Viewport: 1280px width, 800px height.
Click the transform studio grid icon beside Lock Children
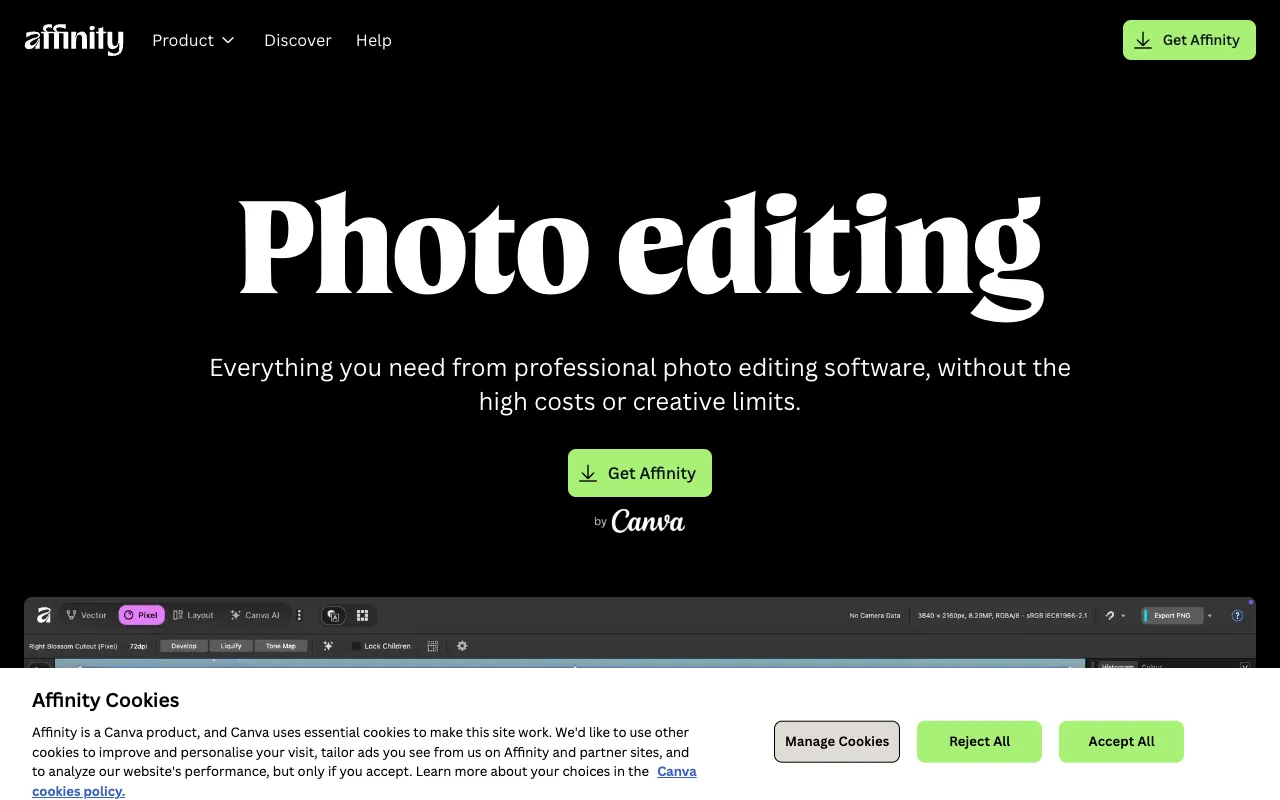coord(433,646)
